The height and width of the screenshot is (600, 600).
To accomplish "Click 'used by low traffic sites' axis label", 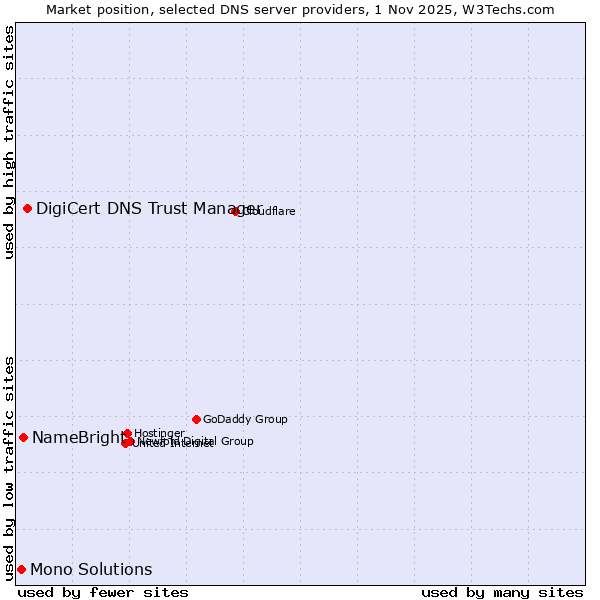I will click(x=9, y=467).
